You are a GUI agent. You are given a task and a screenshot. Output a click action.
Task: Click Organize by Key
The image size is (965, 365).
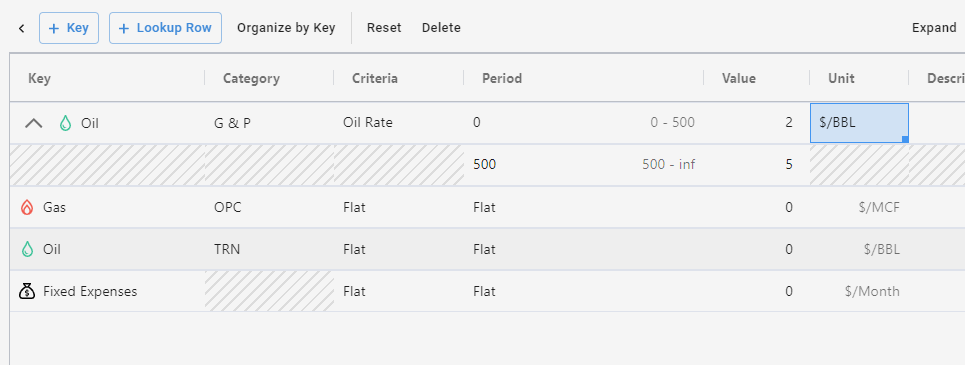click(x=286, y=28)
